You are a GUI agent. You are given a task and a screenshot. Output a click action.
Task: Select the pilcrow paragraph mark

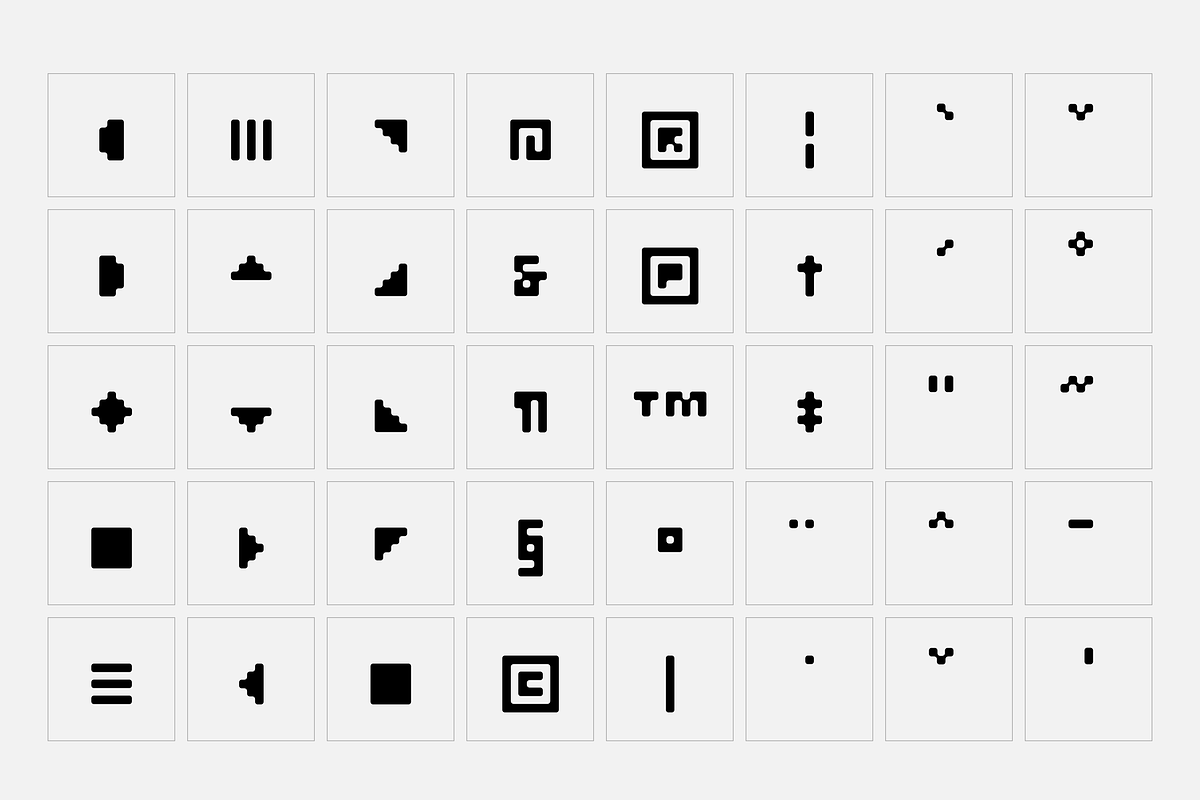coord(531,411)
